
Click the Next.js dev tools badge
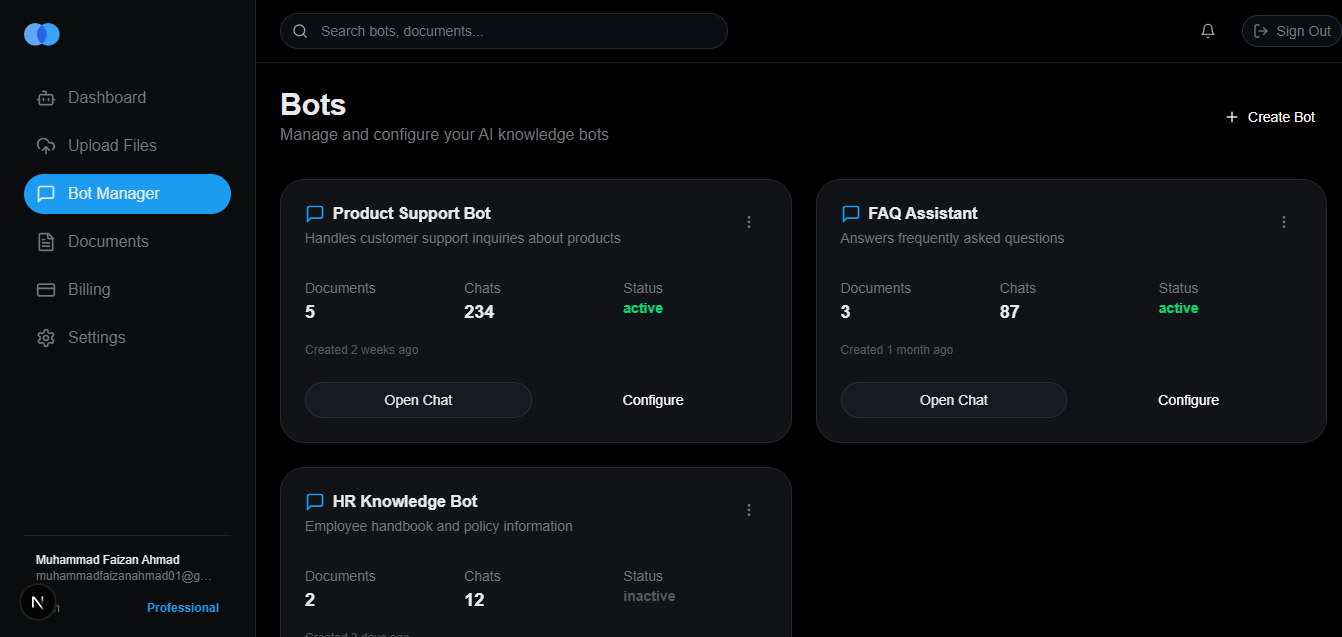(x=38, y=602)
